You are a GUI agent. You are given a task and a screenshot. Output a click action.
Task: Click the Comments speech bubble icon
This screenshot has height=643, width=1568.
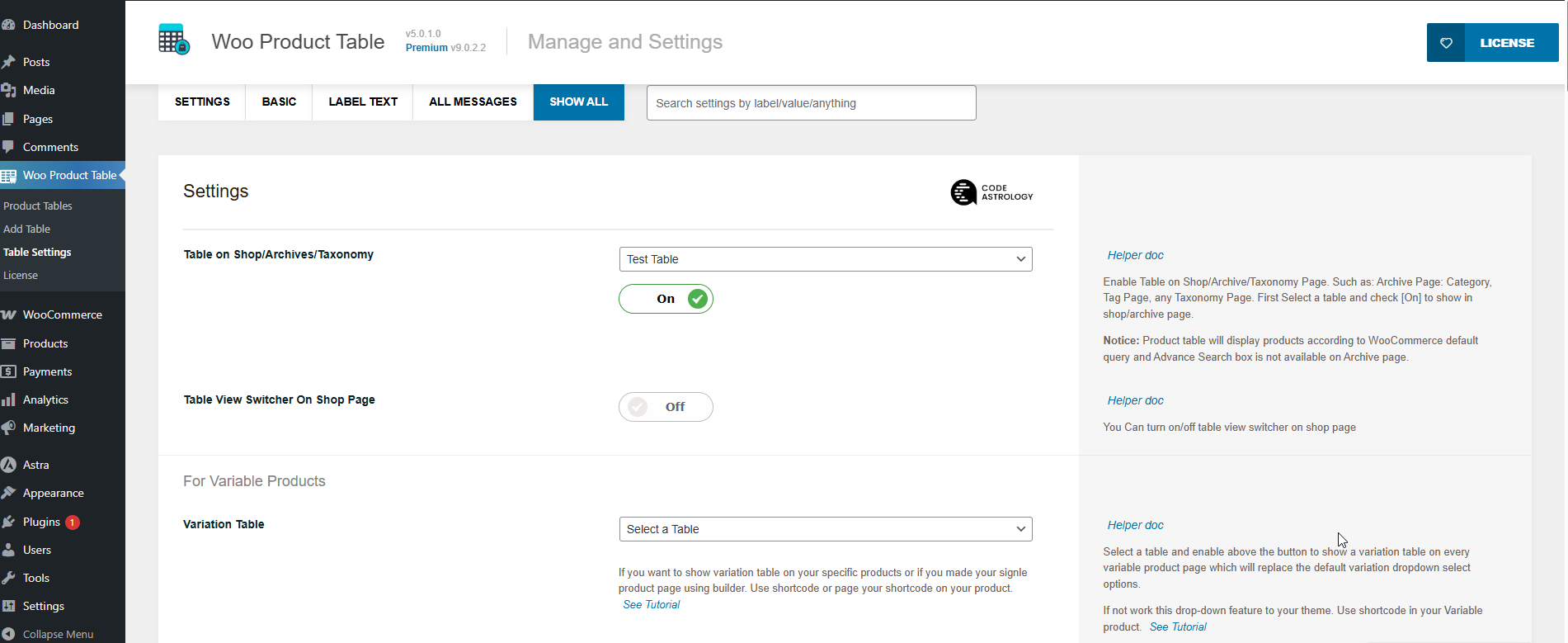(x=8, y=147)
